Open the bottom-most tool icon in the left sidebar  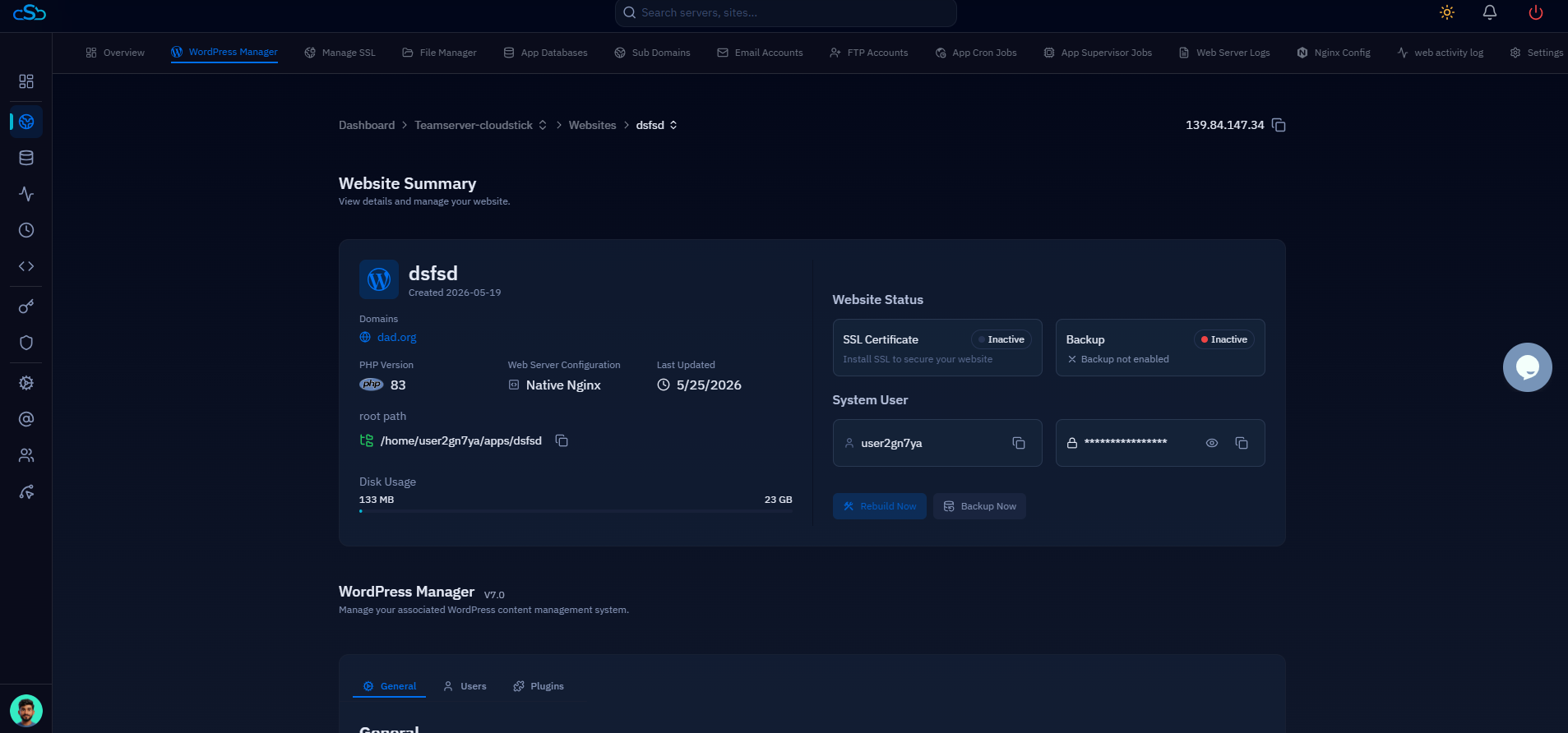(x=26, y=492)
